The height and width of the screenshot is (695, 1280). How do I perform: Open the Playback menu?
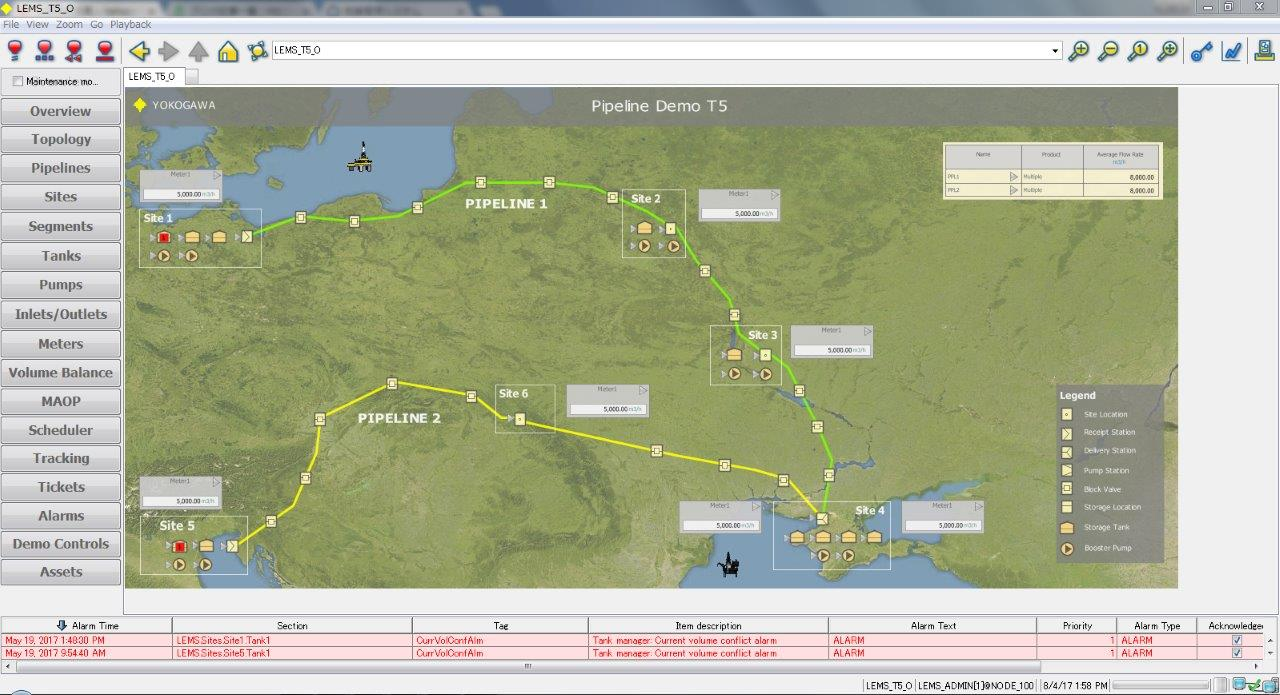click(131, 24)
